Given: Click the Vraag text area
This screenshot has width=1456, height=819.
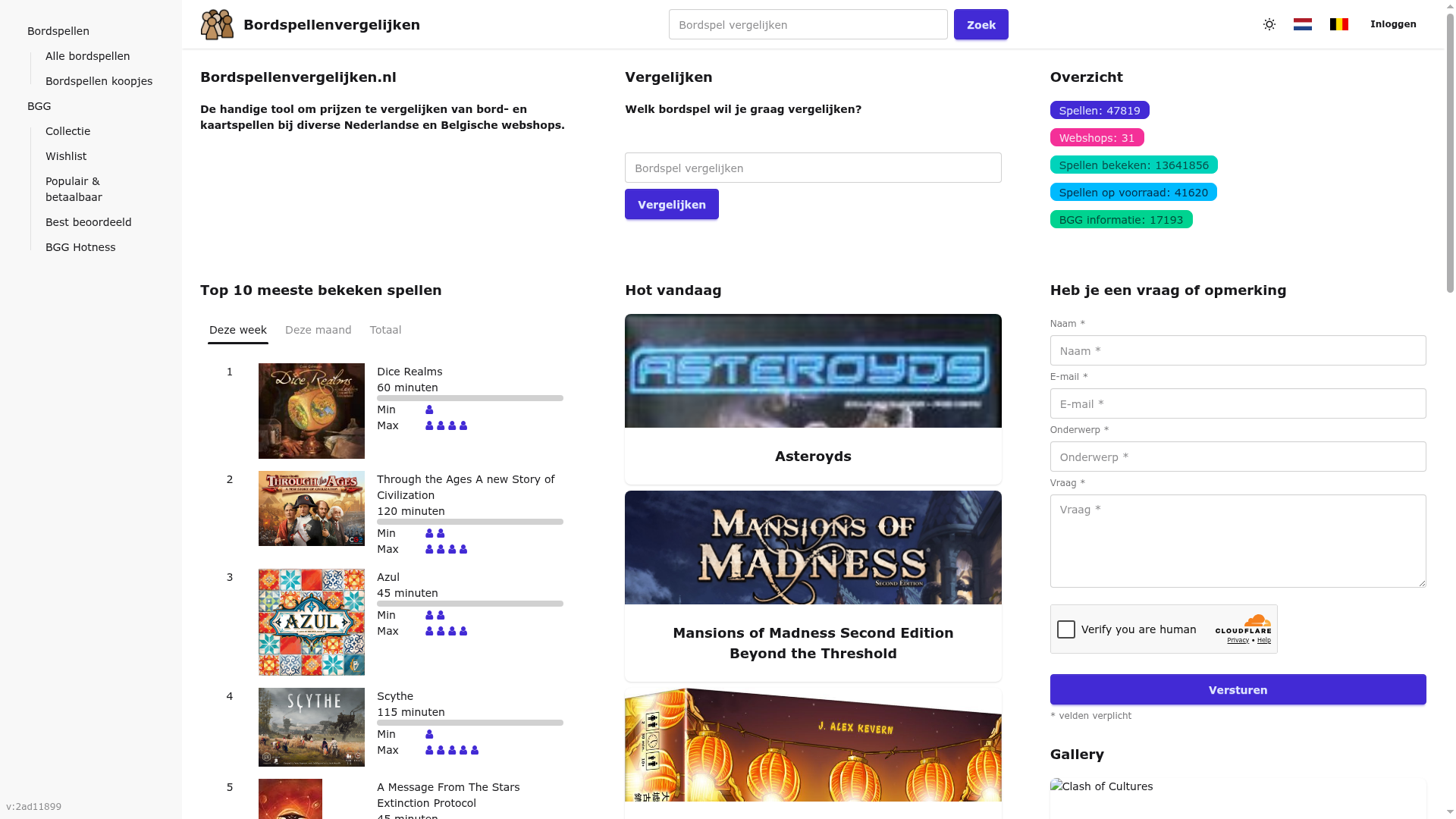Looking at the screenshot, I should (x=1238, y=541).
